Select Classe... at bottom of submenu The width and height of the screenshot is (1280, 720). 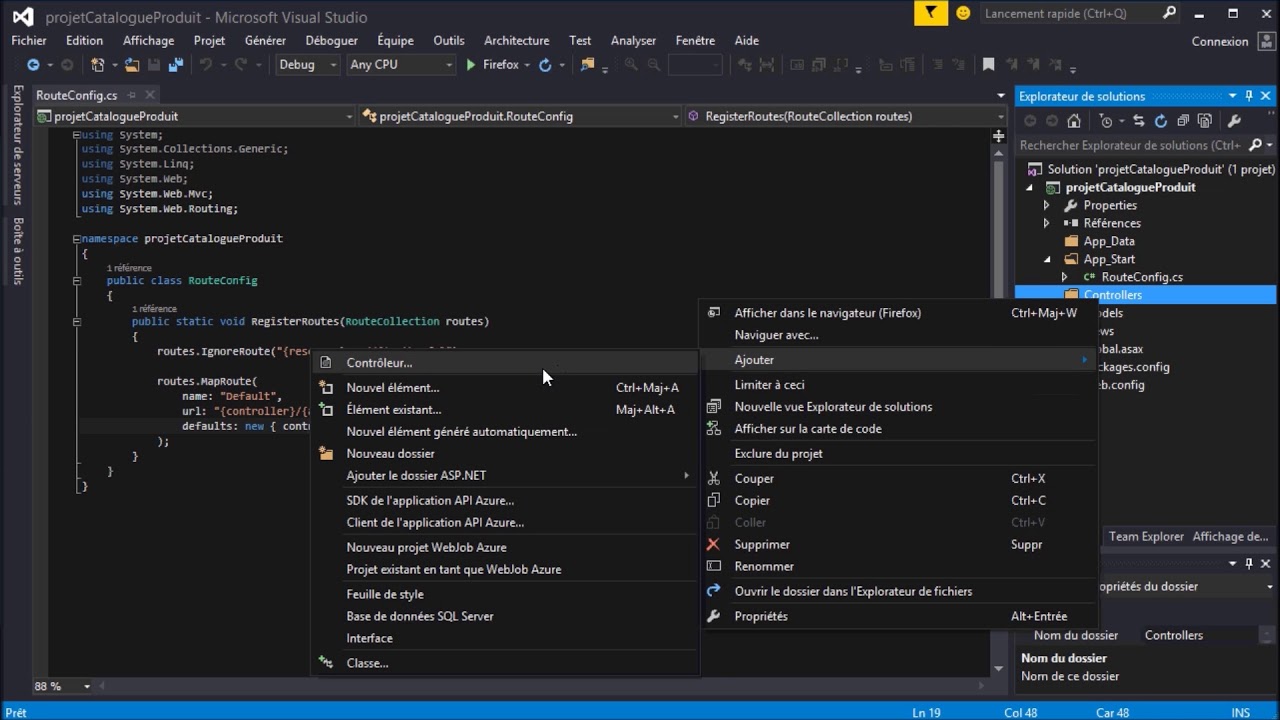click(506, 663)
